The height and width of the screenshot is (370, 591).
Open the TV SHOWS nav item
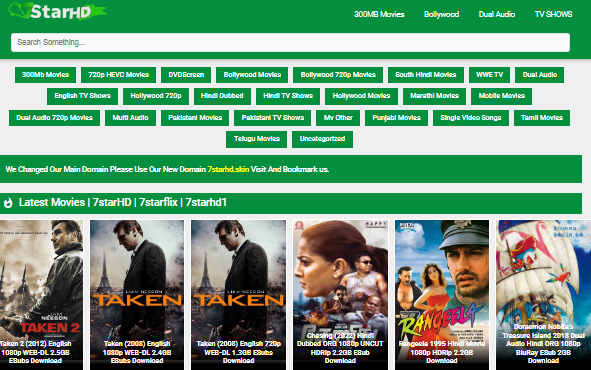tap(553, 14)
